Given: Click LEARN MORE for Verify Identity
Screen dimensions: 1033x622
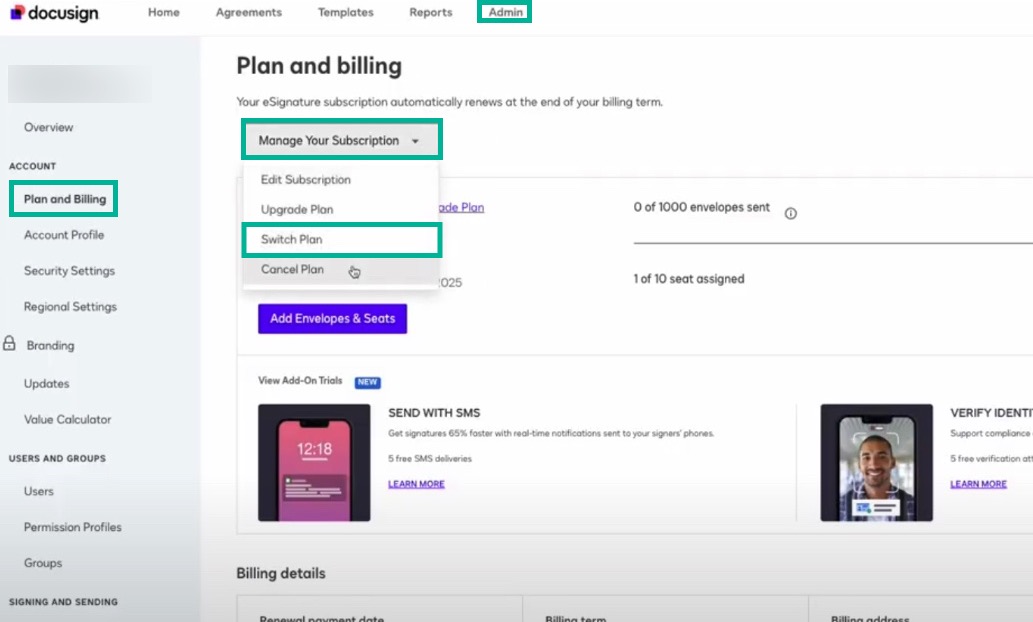Looking at the screenshot, I should (977, 483).
